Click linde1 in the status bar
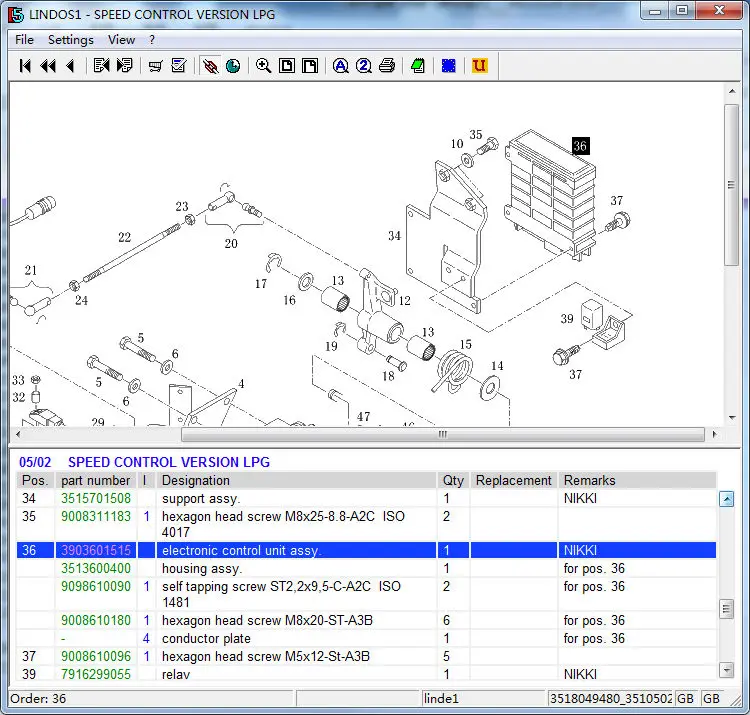This screenshot has height=715, width=750. pos(441,699)
